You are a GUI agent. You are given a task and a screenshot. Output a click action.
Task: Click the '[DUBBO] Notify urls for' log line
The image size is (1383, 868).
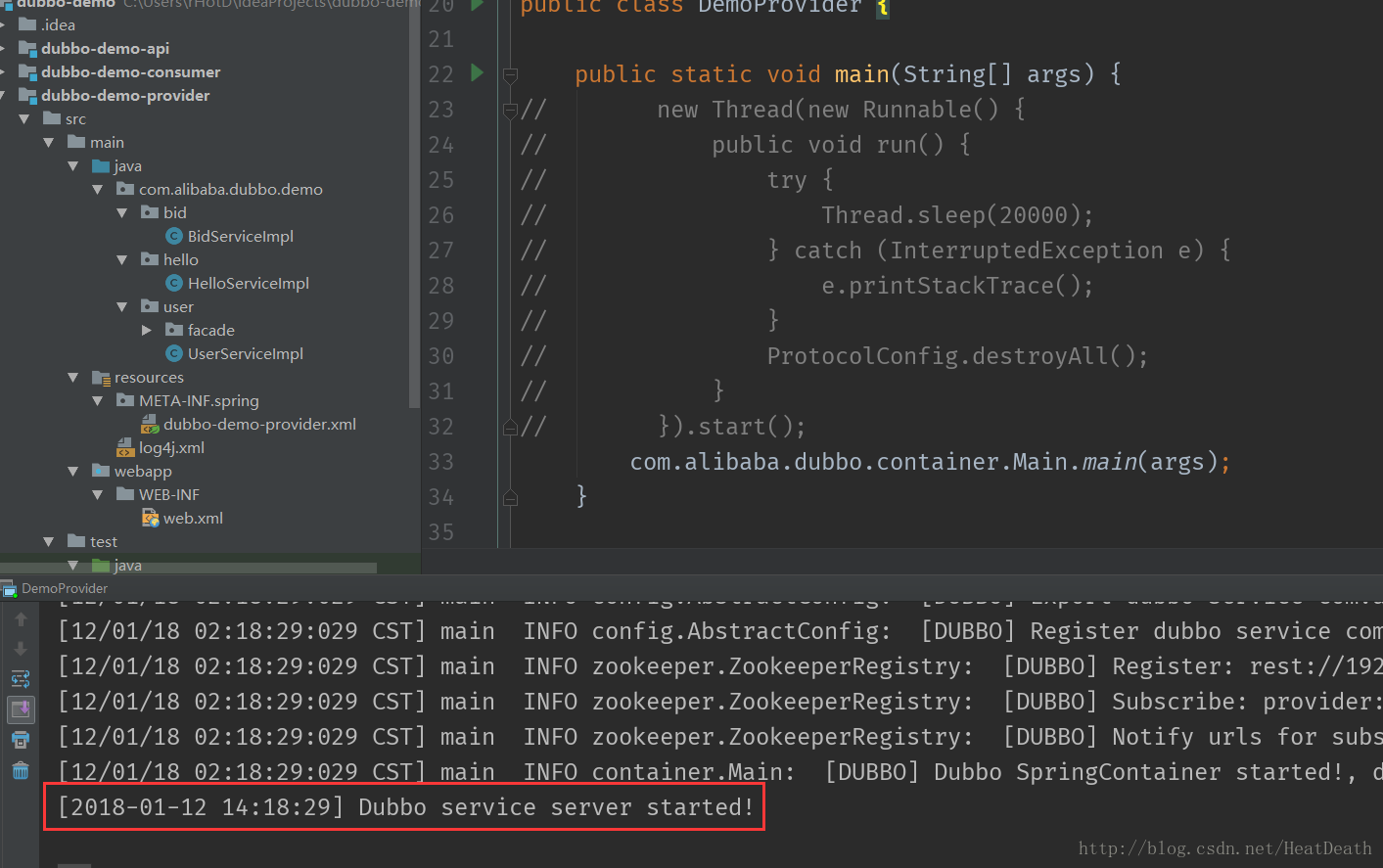click(719, 737)
